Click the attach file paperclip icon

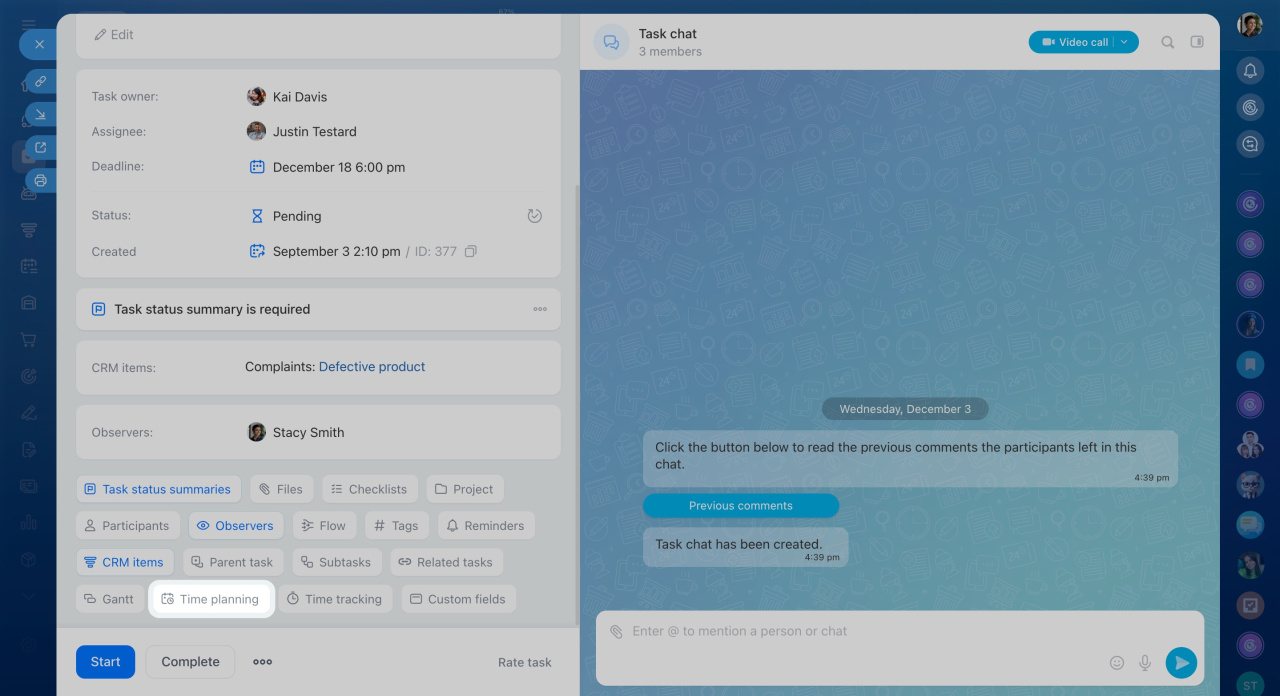tap(616, 632)
